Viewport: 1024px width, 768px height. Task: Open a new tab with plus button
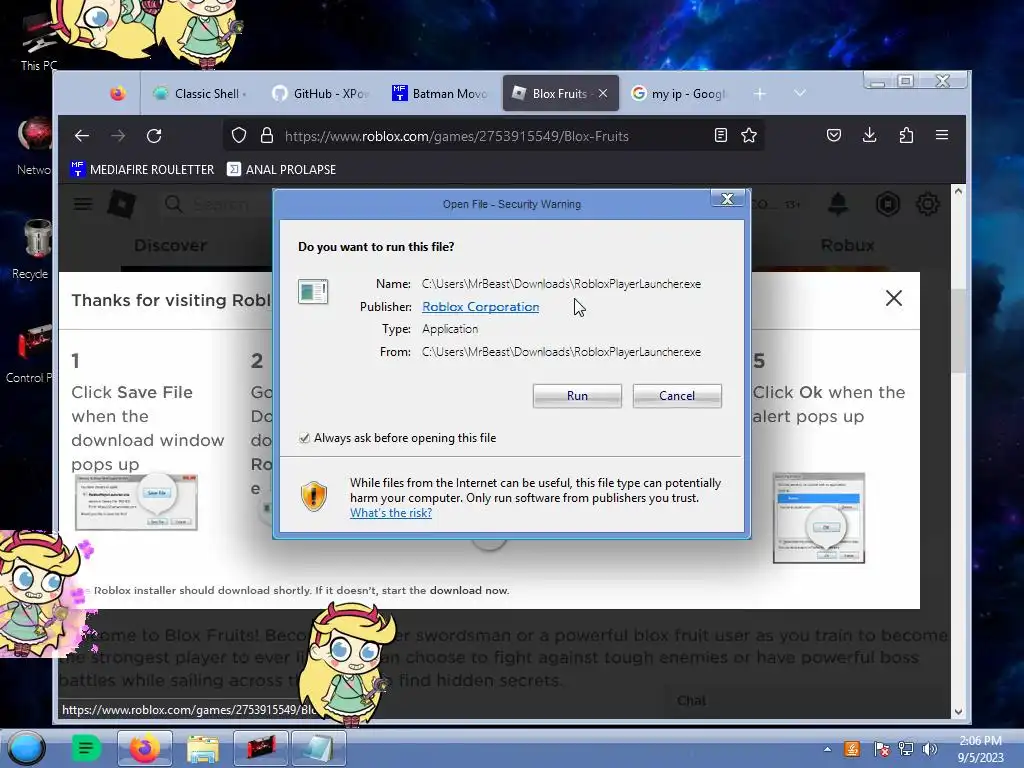(760, 94)
